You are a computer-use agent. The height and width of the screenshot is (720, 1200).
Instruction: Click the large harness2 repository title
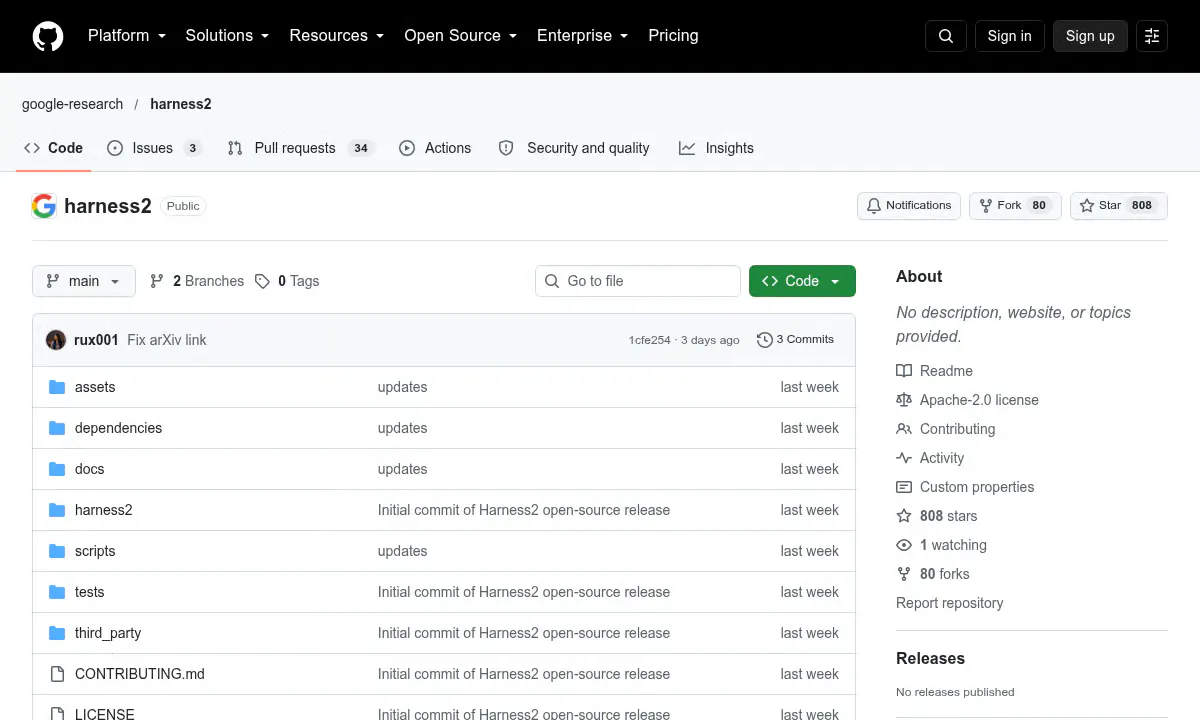click(x=108, y=206)
